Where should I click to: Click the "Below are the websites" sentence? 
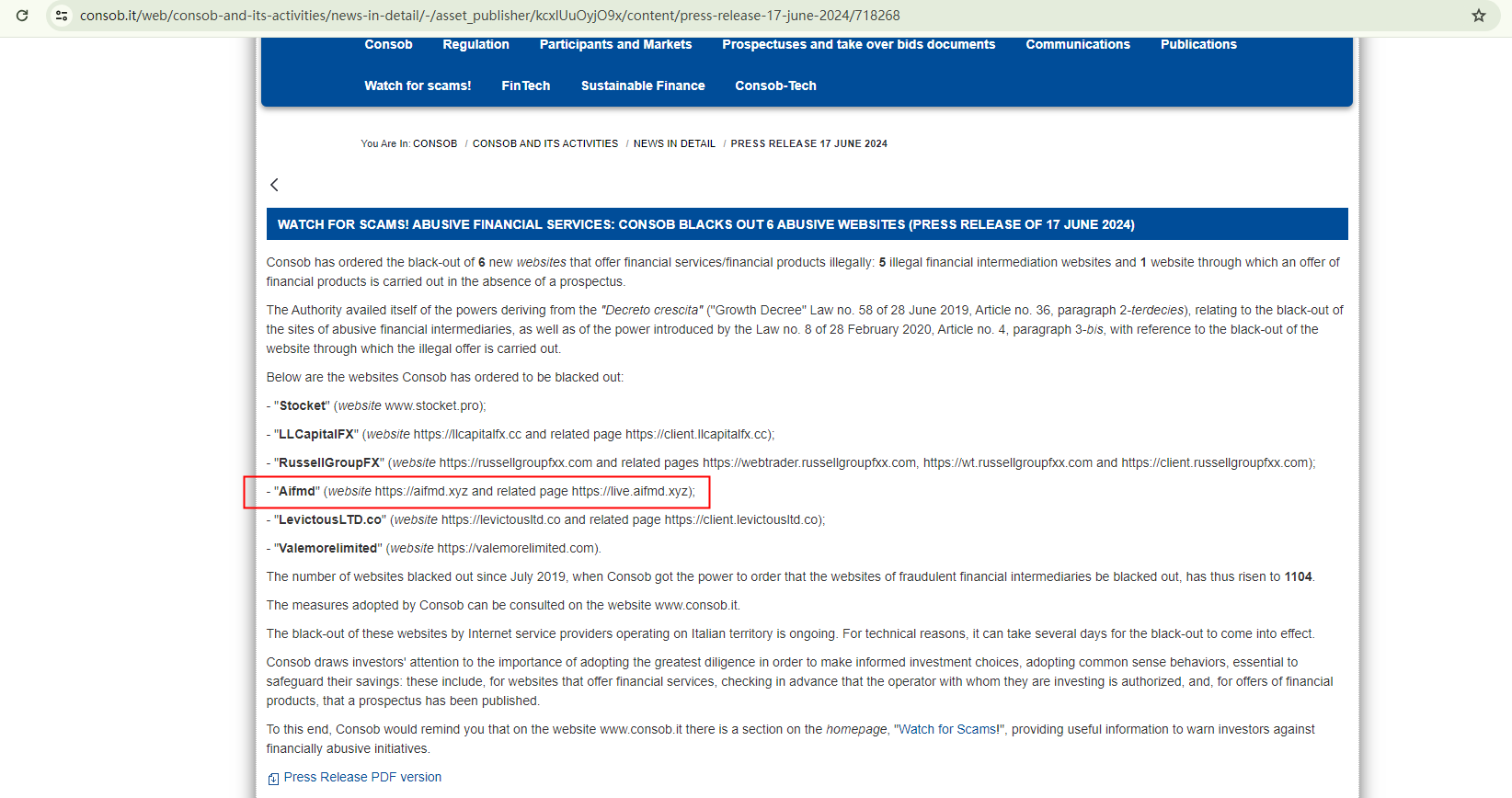coord(445,377)
